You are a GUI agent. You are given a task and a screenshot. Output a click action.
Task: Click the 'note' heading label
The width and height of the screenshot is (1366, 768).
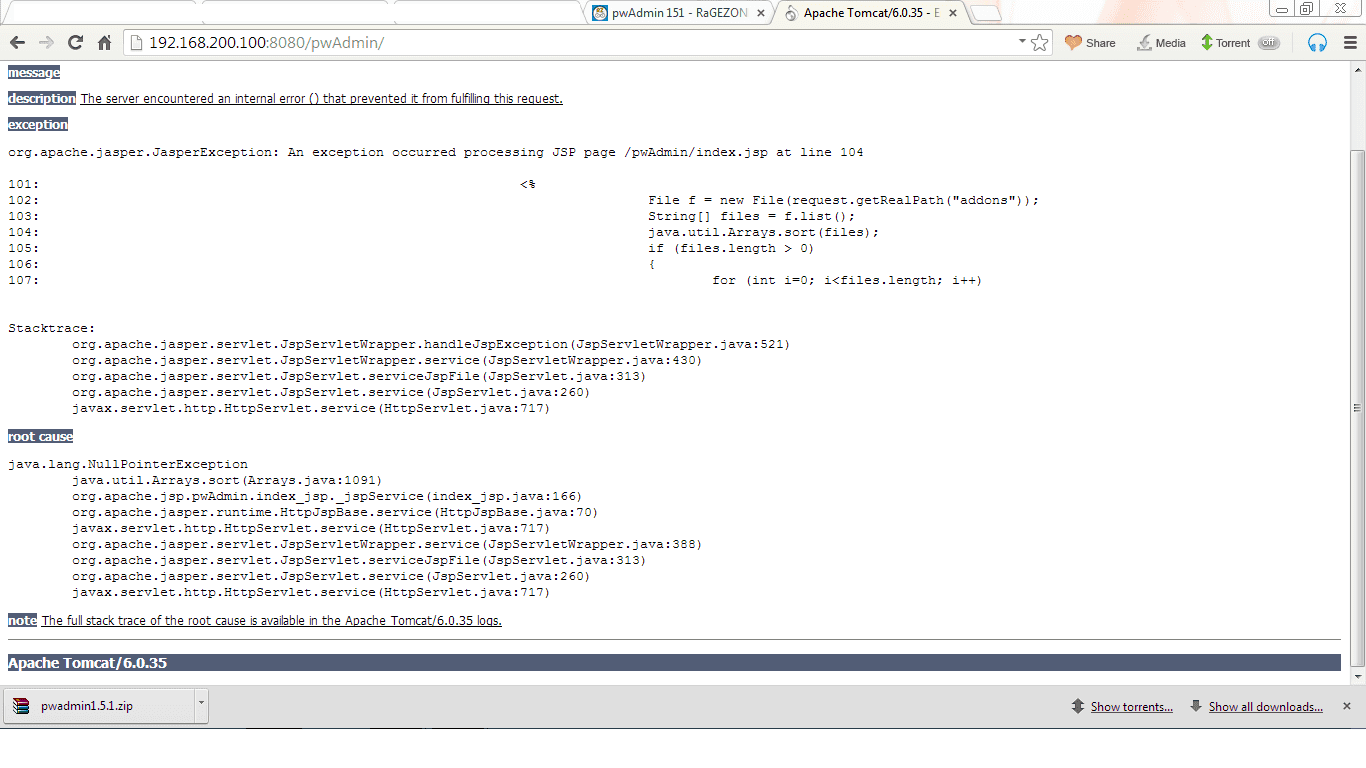click(22, 621)
